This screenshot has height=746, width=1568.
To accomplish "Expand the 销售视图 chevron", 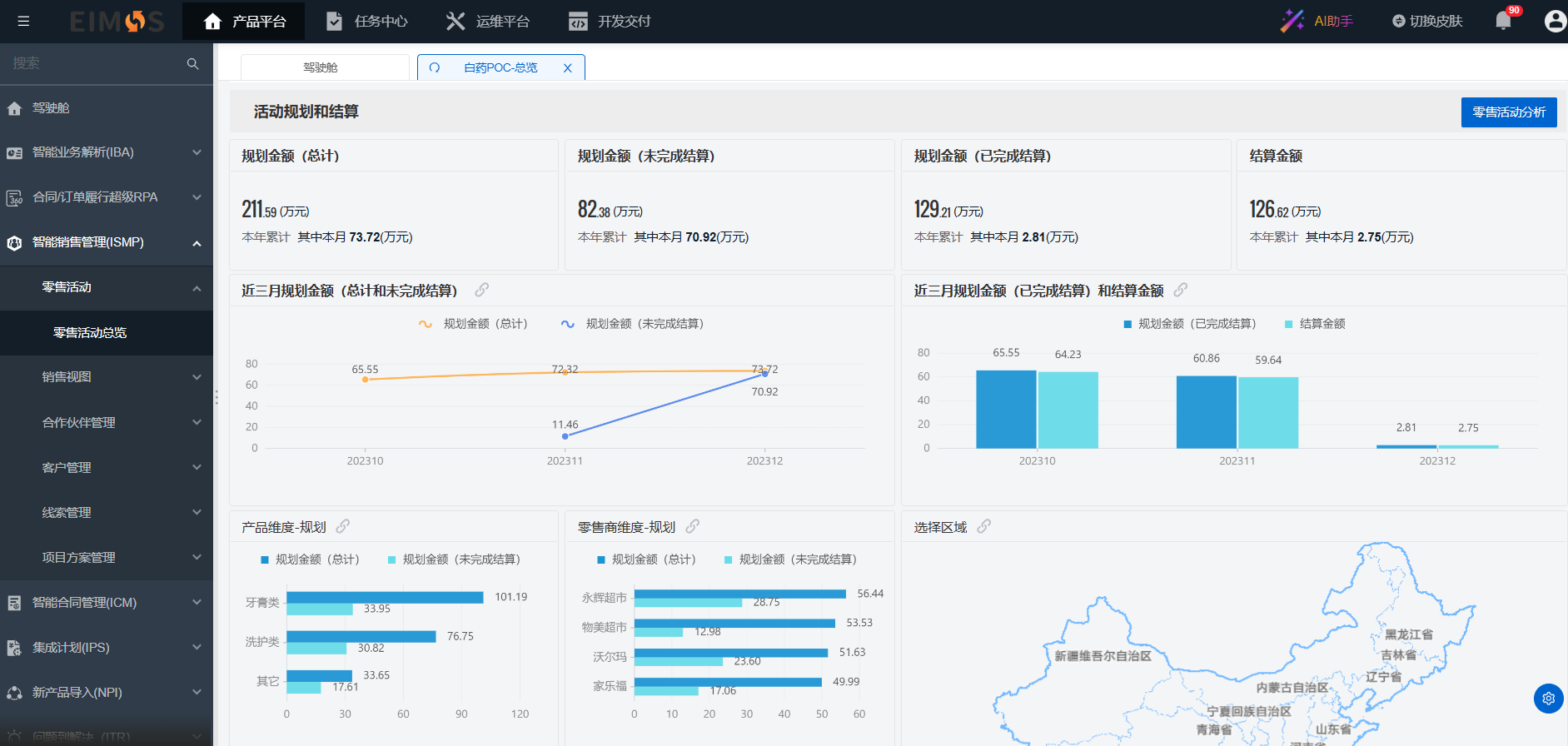I will point(197,377).
